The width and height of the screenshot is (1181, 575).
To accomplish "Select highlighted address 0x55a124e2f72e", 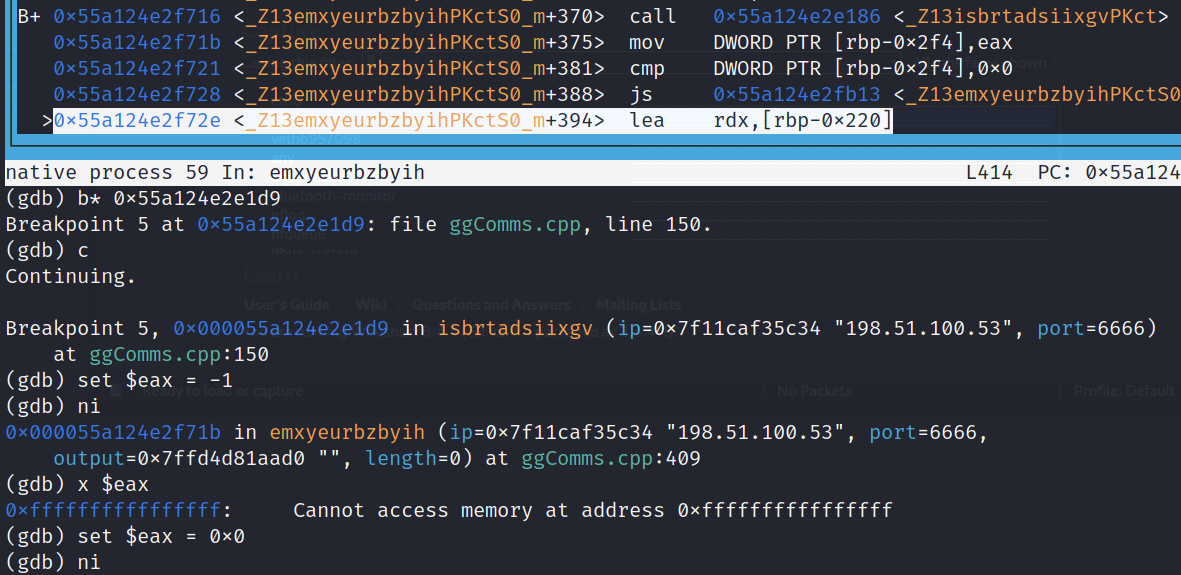I will coord(137,120).
